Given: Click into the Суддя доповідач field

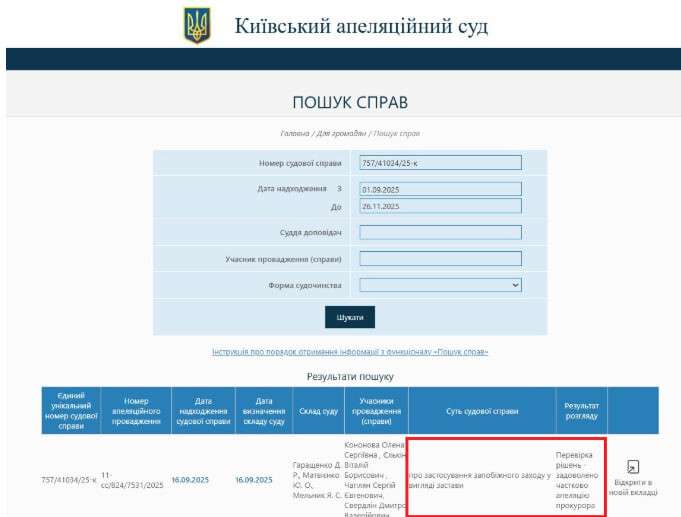Looking at the screenshot, I should (x=440, y=233).
